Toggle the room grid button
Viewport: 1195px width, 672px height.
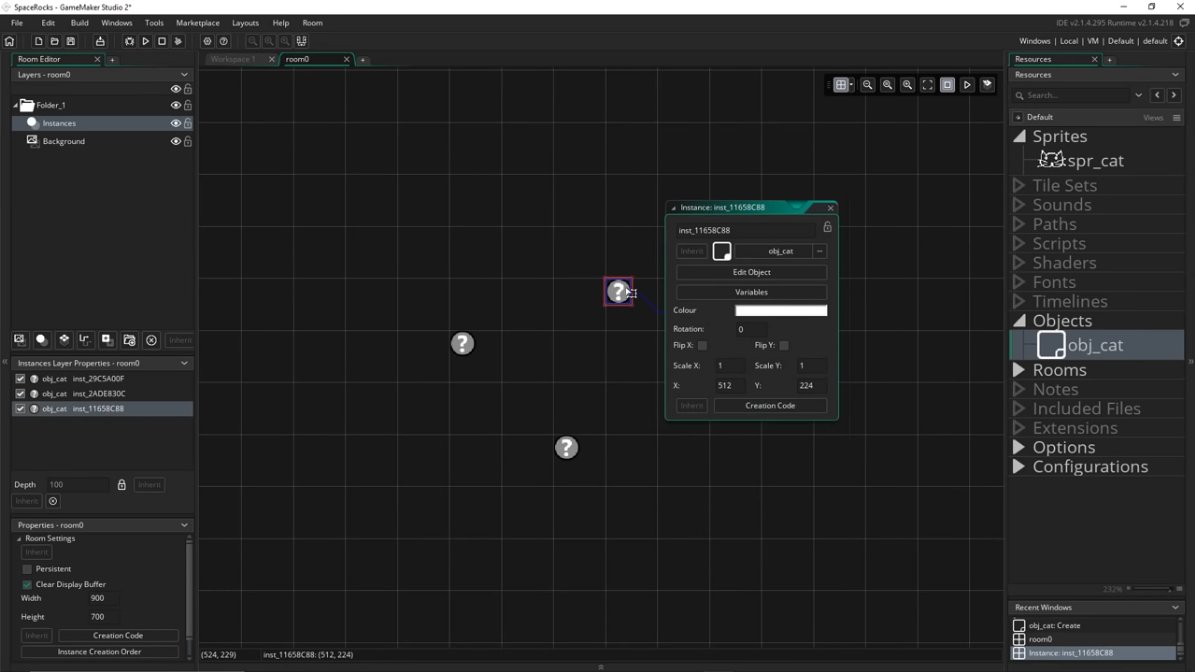(x=841, y=85)
